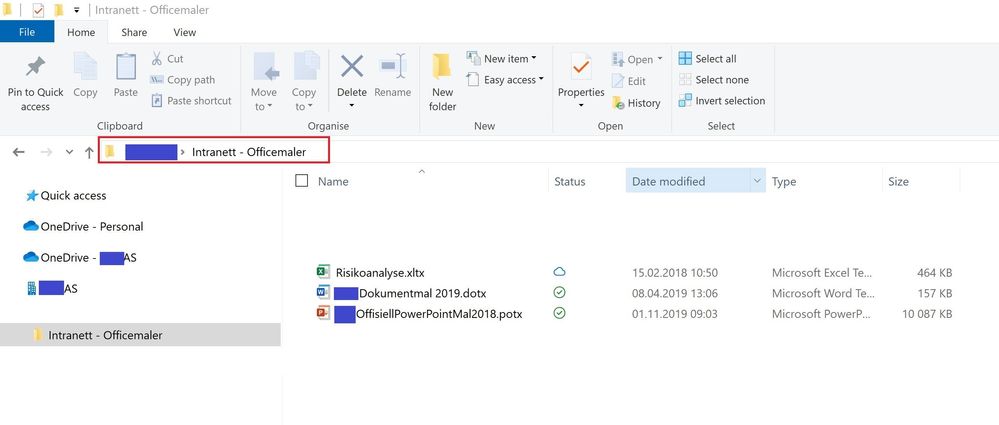This screenshot has height=425, width=999.
Task: Click Pin to Quick access icon
Action: click(x=35, y=68)
